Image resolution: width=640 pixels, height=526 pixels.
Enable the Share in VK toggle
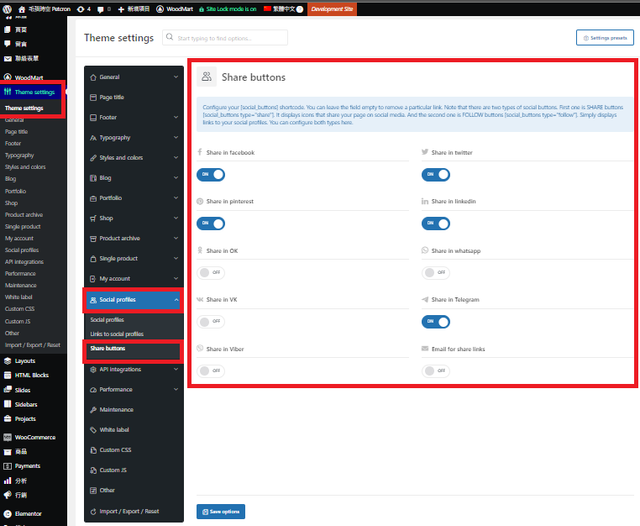tap(211, 322)
